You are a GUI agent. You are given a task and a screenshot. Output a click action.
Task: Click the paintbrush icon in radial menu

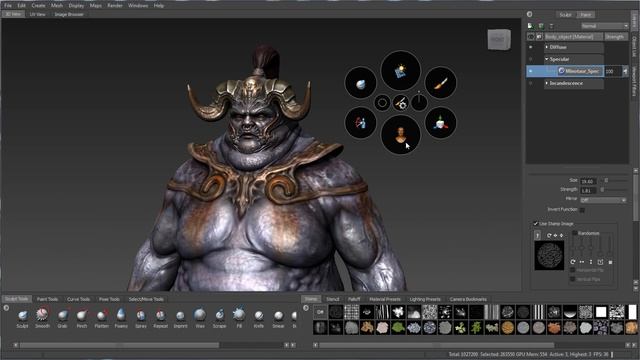[440, 83]
